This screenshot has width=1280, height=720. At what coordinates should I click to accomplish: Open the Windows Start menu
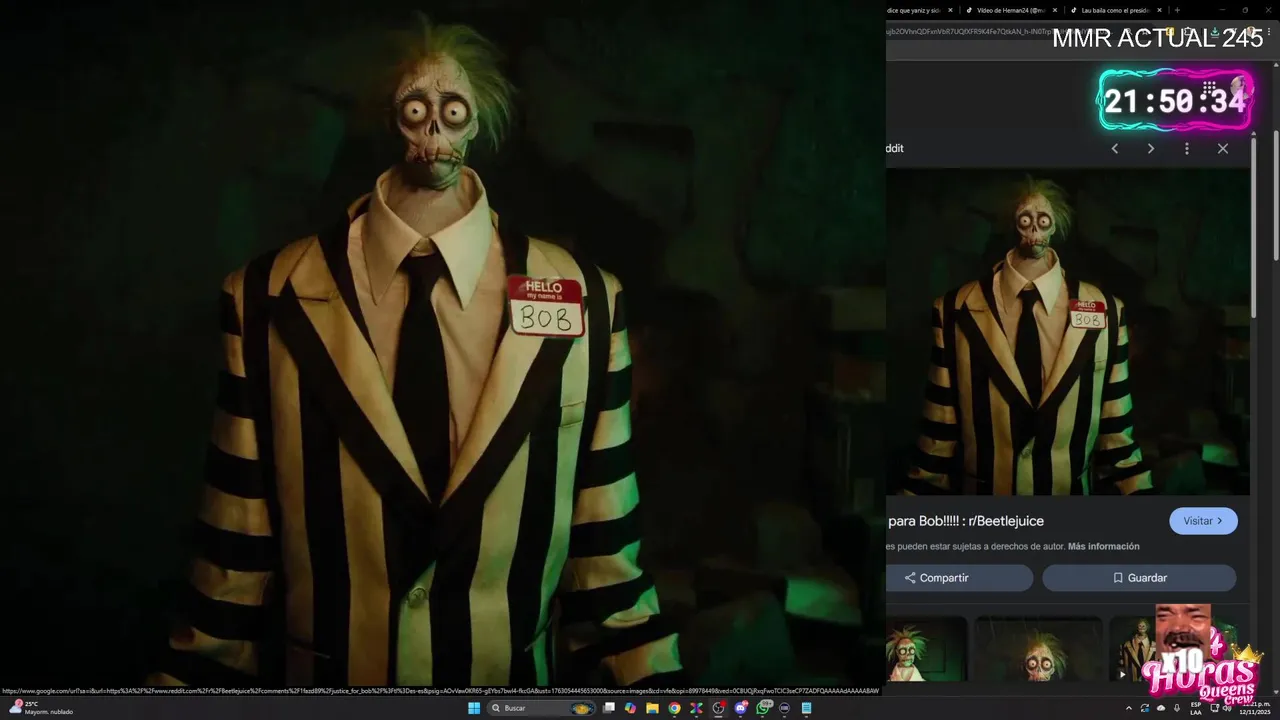[473, 708]
